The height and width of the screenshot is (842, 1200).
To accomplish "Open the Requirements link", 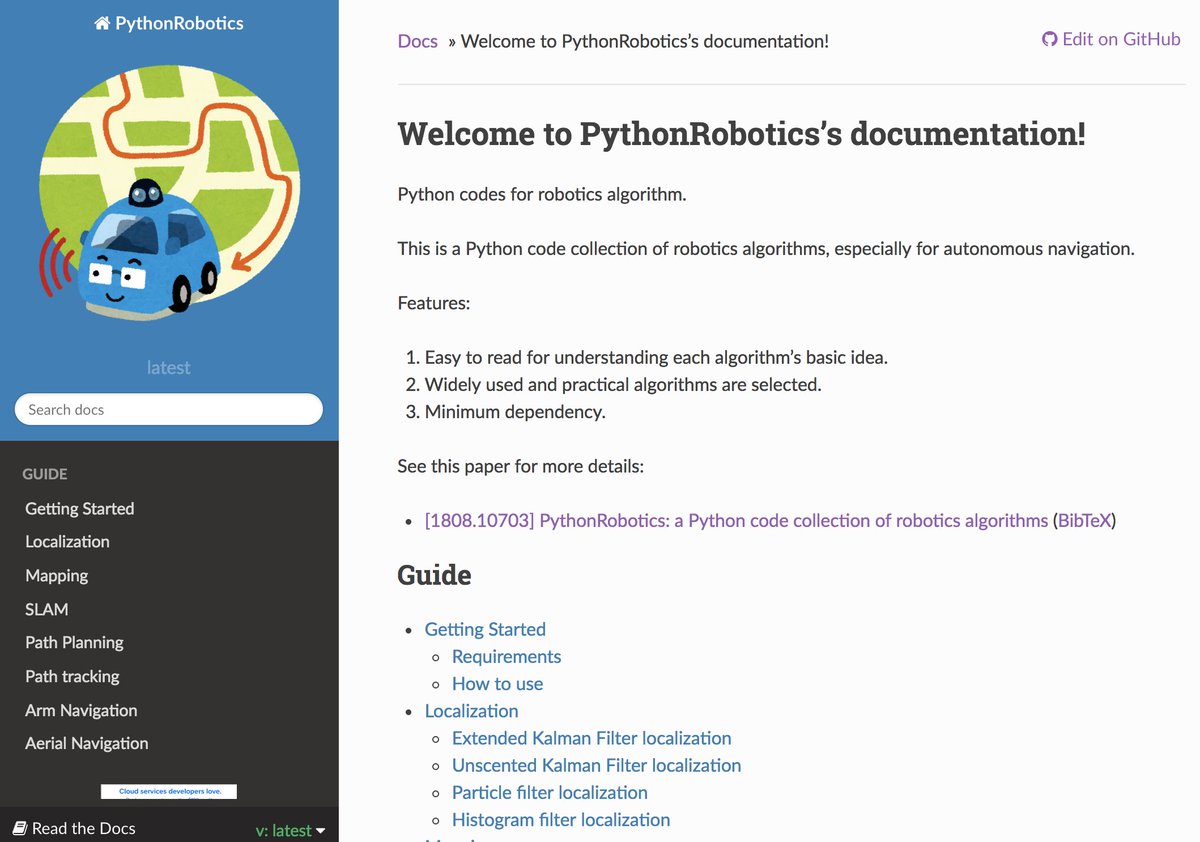I will click(x=506, y=656).
